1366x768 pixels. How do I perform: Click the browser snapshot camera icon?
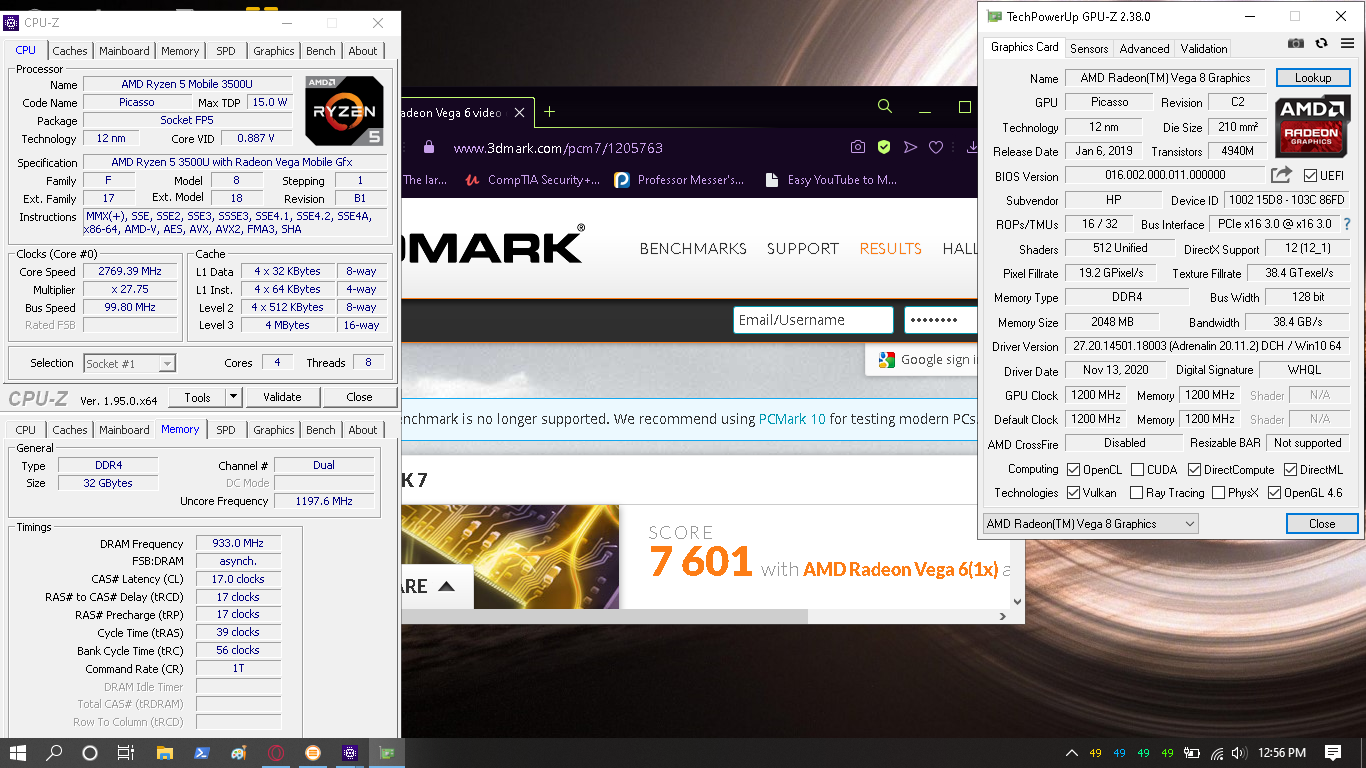[x=858, y=147]
